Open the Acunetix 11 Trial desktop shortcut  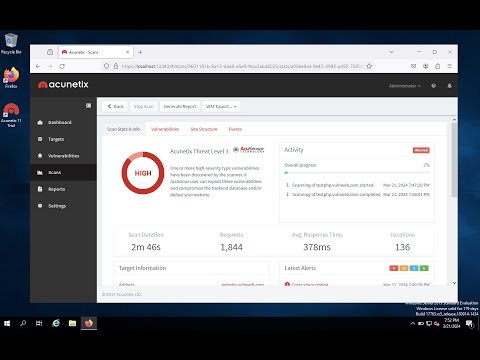pos(11,115)
